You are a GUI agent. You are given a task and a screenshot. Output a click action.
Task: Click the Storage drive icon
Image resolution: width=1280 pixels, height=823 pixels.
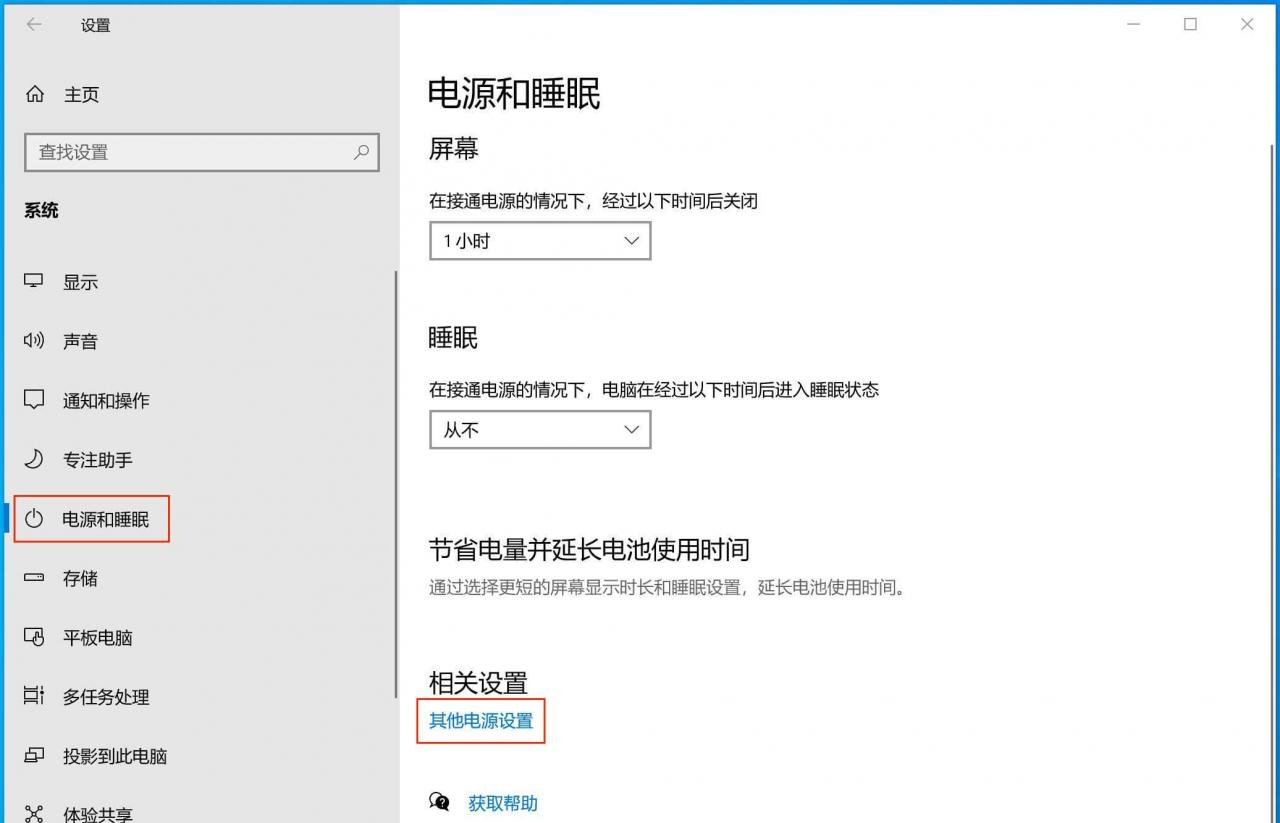click(x=34, y=578)
